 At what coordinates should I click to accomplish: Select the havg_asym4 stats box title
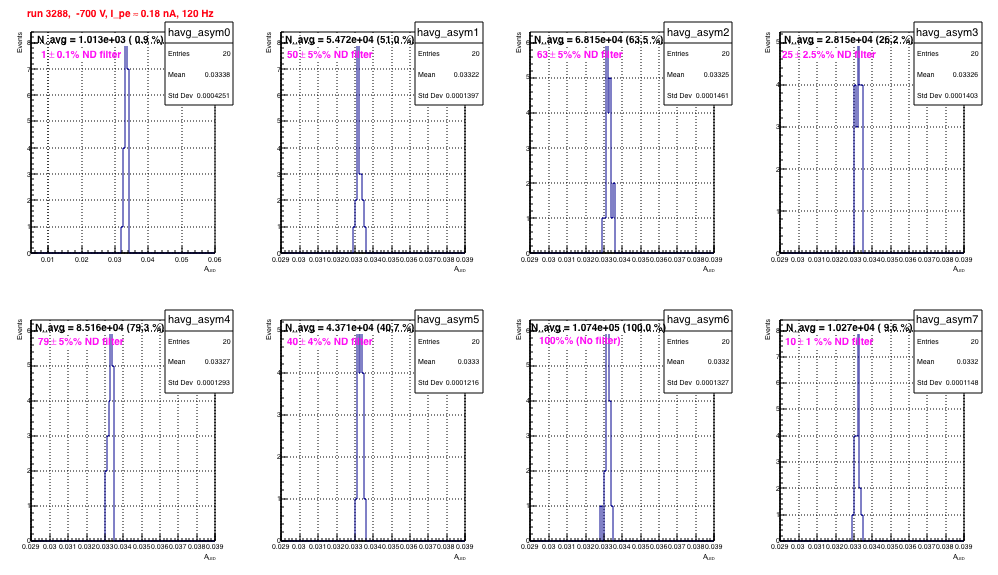[x=199, y=320]
